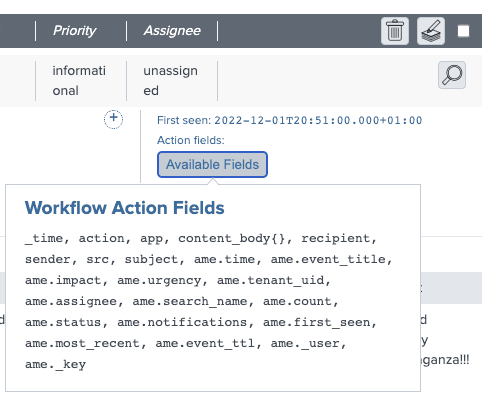Click the ame.search_name field name
The image size is (496, 406).
click(x=190, y=301)
